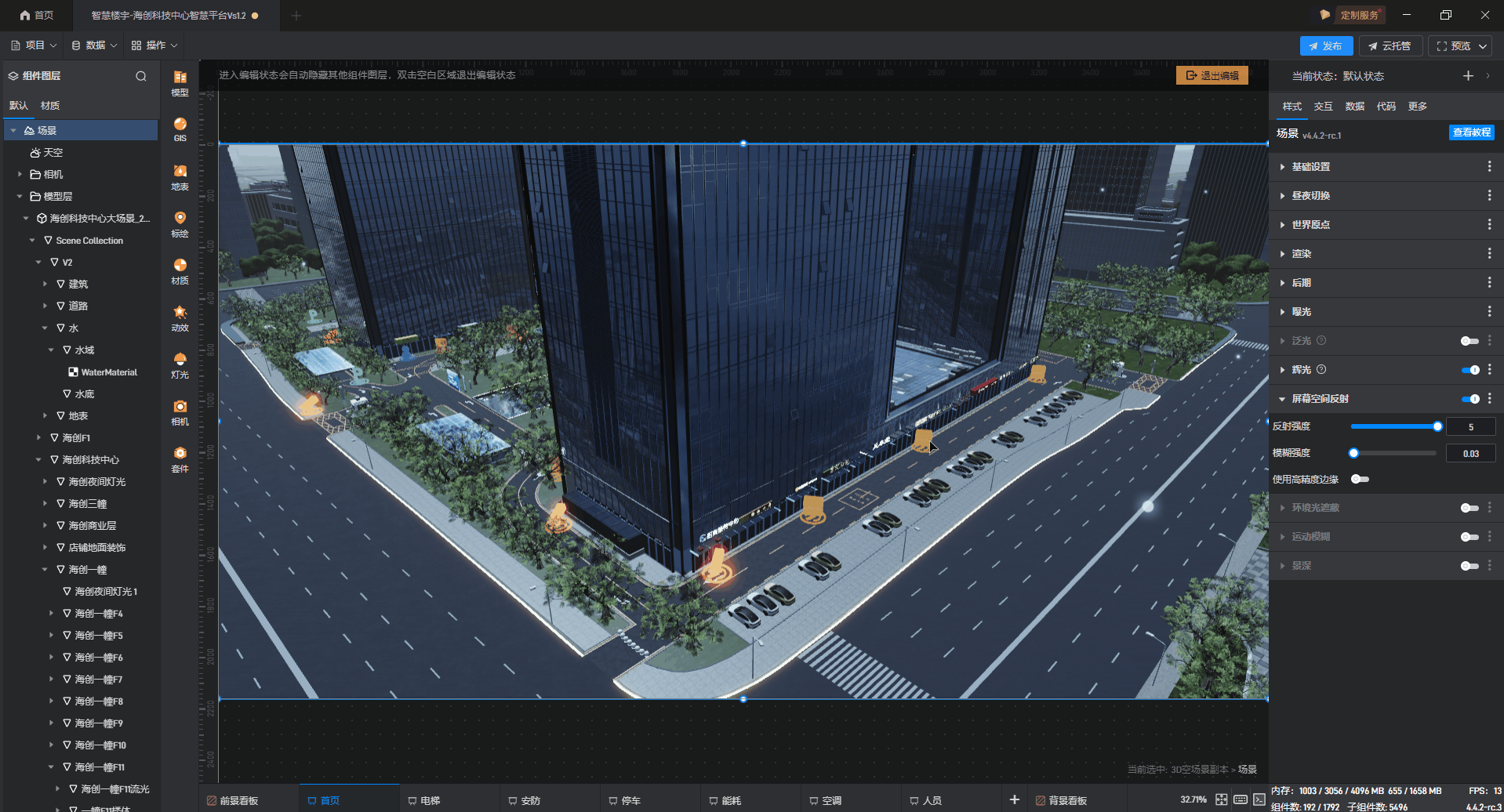Switch to the 交互 tab

[x=1323, y=107]
